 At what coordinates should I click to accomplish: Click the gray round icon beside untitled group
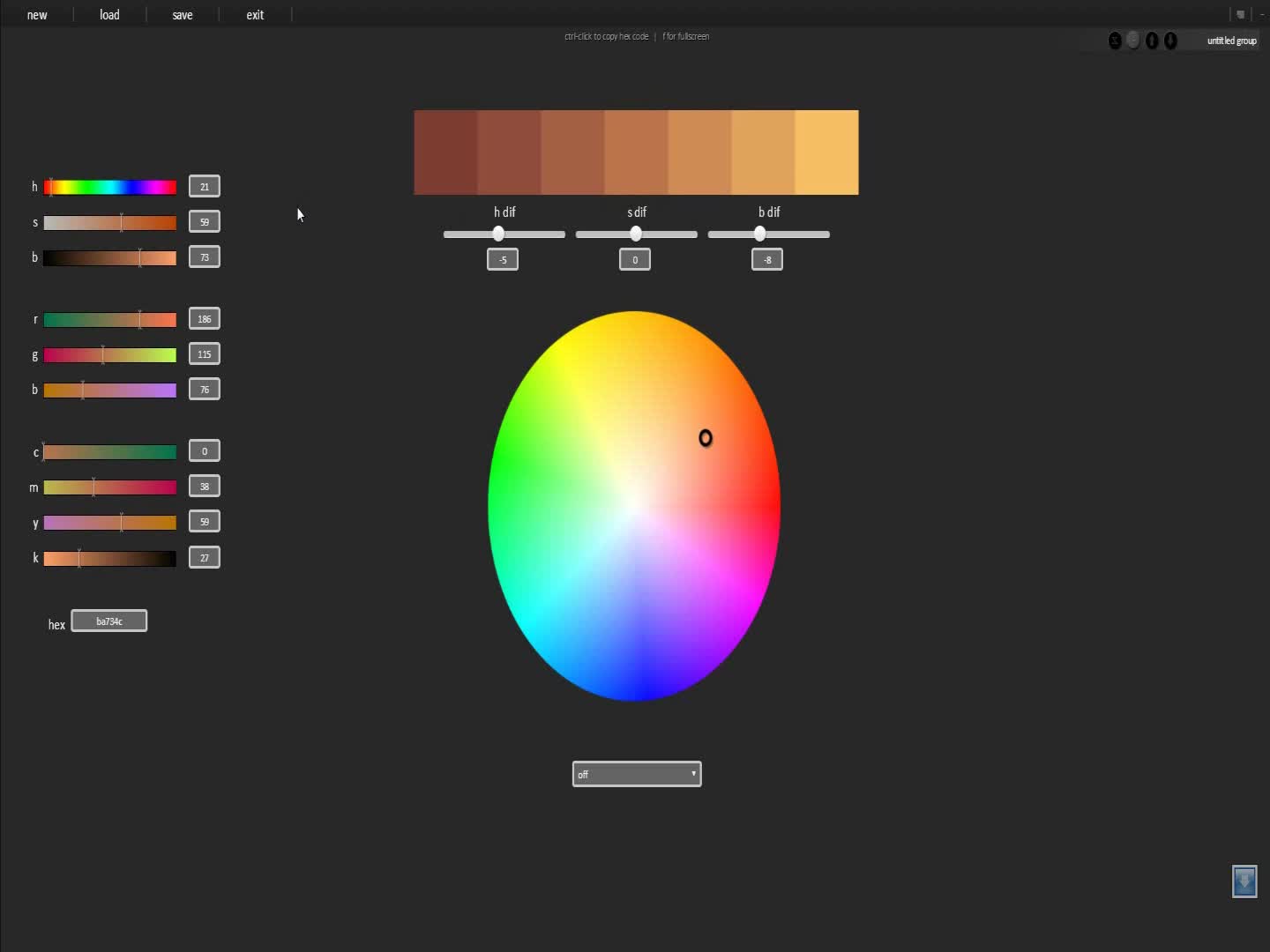[x=1133, y=41]
